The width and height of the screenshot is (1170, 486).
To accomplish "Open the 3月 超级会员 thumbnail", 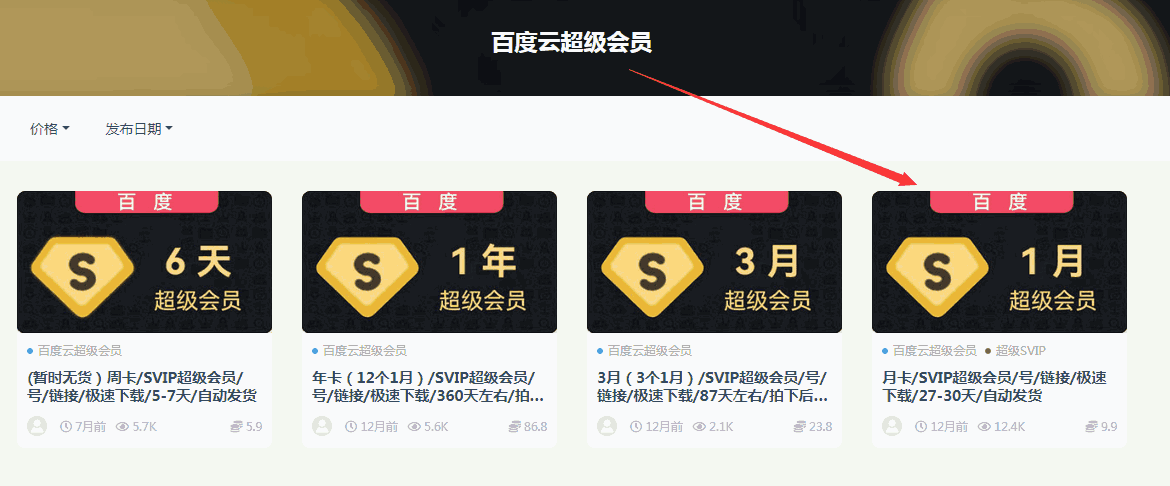I will (715, 262).
